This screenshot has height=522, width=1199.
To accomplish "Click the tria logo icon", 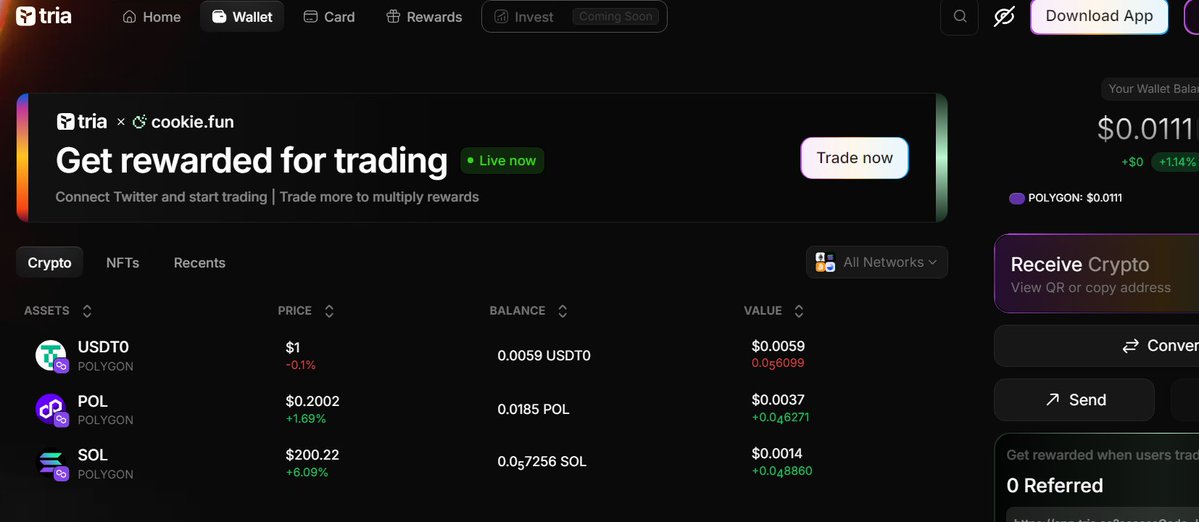I will 26,17.
